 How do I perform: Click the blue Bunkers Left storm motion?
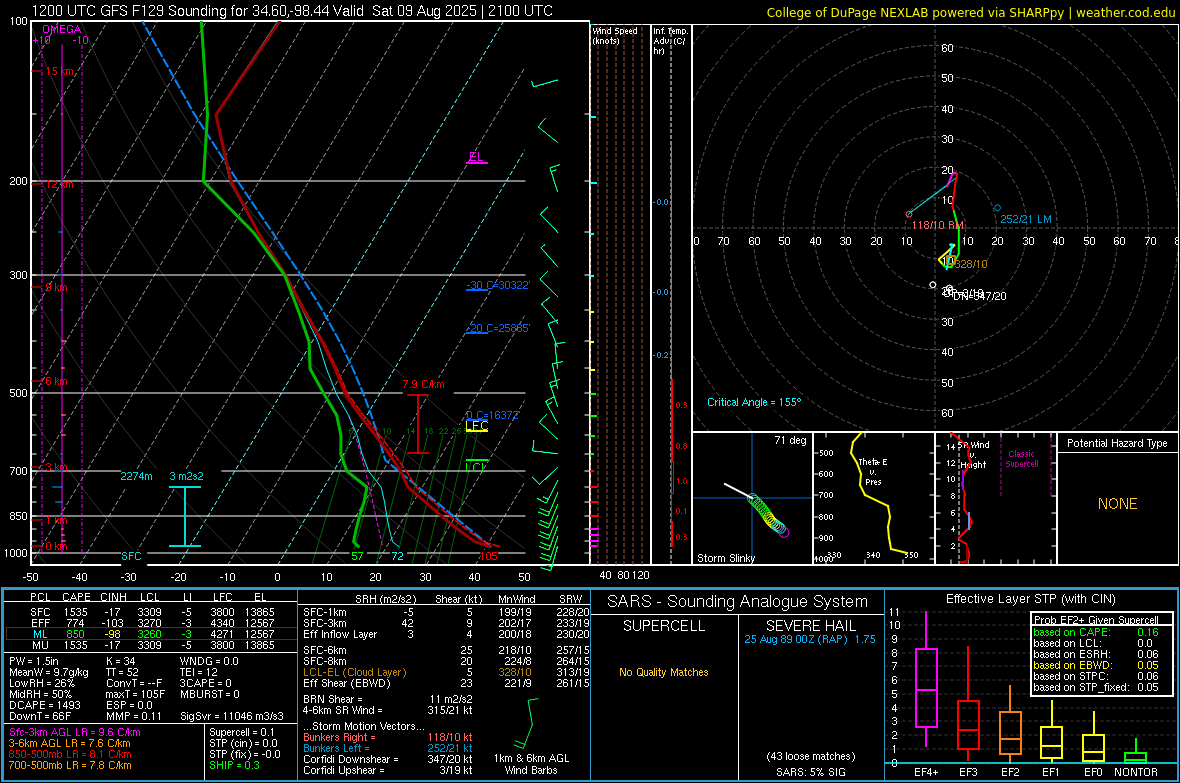tap(387, 748)
